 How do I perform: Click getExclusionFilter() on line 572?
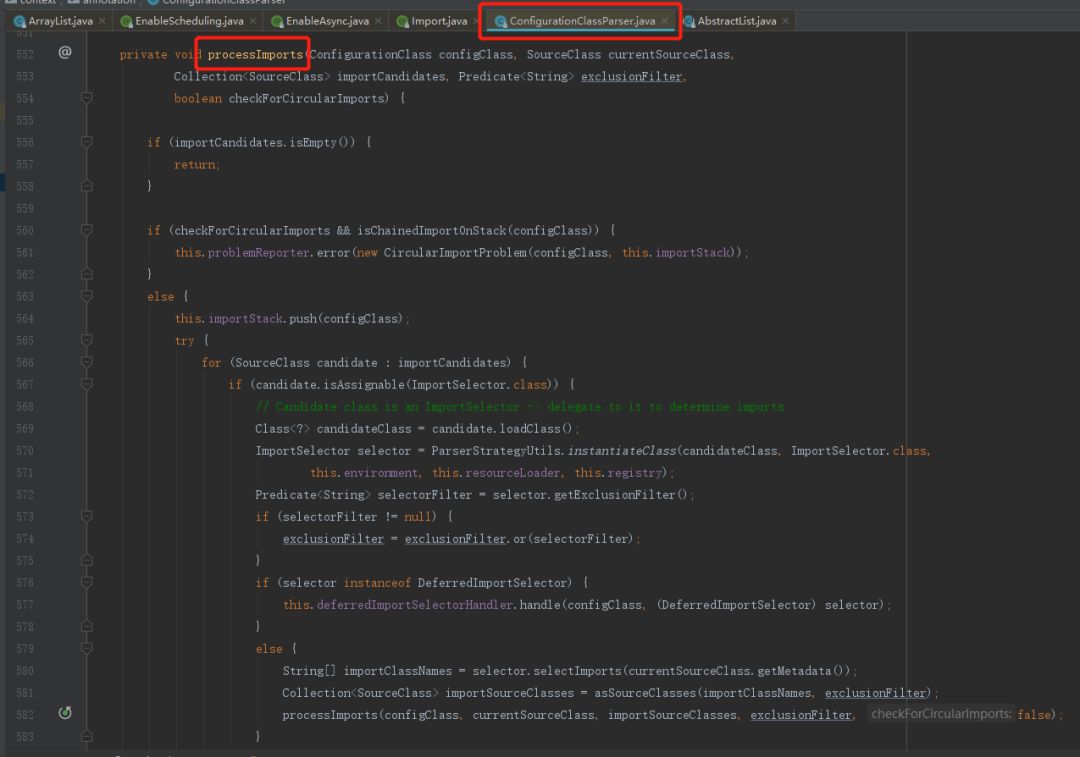[621, 495]
